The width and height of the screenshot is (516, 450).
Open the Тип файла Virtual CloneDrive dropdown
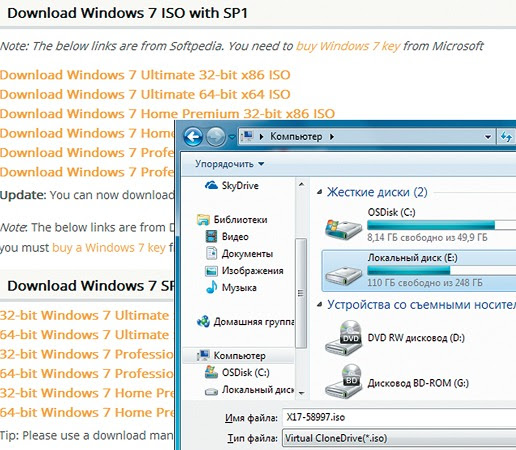point(399,438)
